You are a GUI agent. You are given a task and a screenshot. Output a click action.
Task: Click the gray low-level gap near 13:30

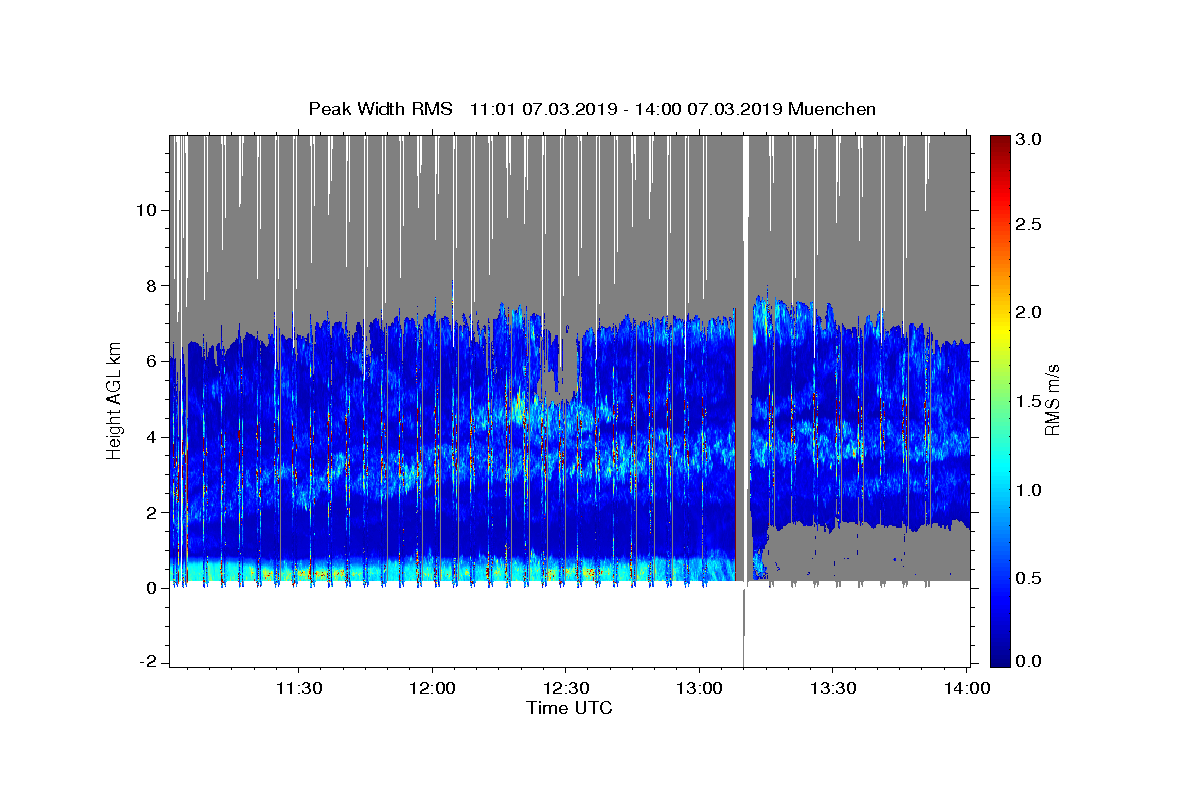pos(865,552)
